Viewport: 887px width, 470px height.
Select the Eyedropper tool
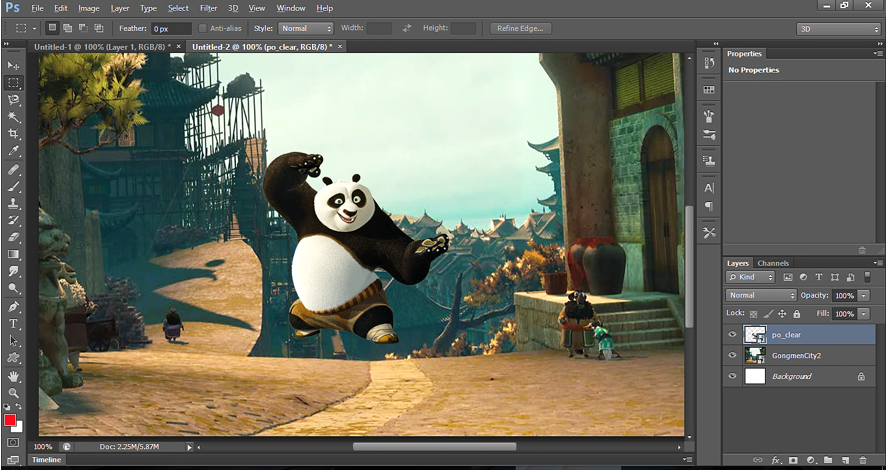click(14, 150)
